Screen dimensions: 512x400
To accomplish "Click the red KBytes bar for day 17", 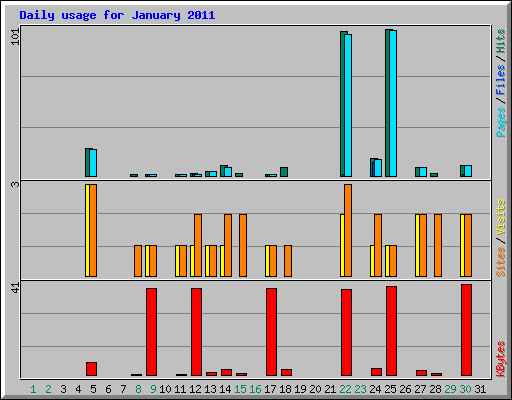I will click(272, 332).
